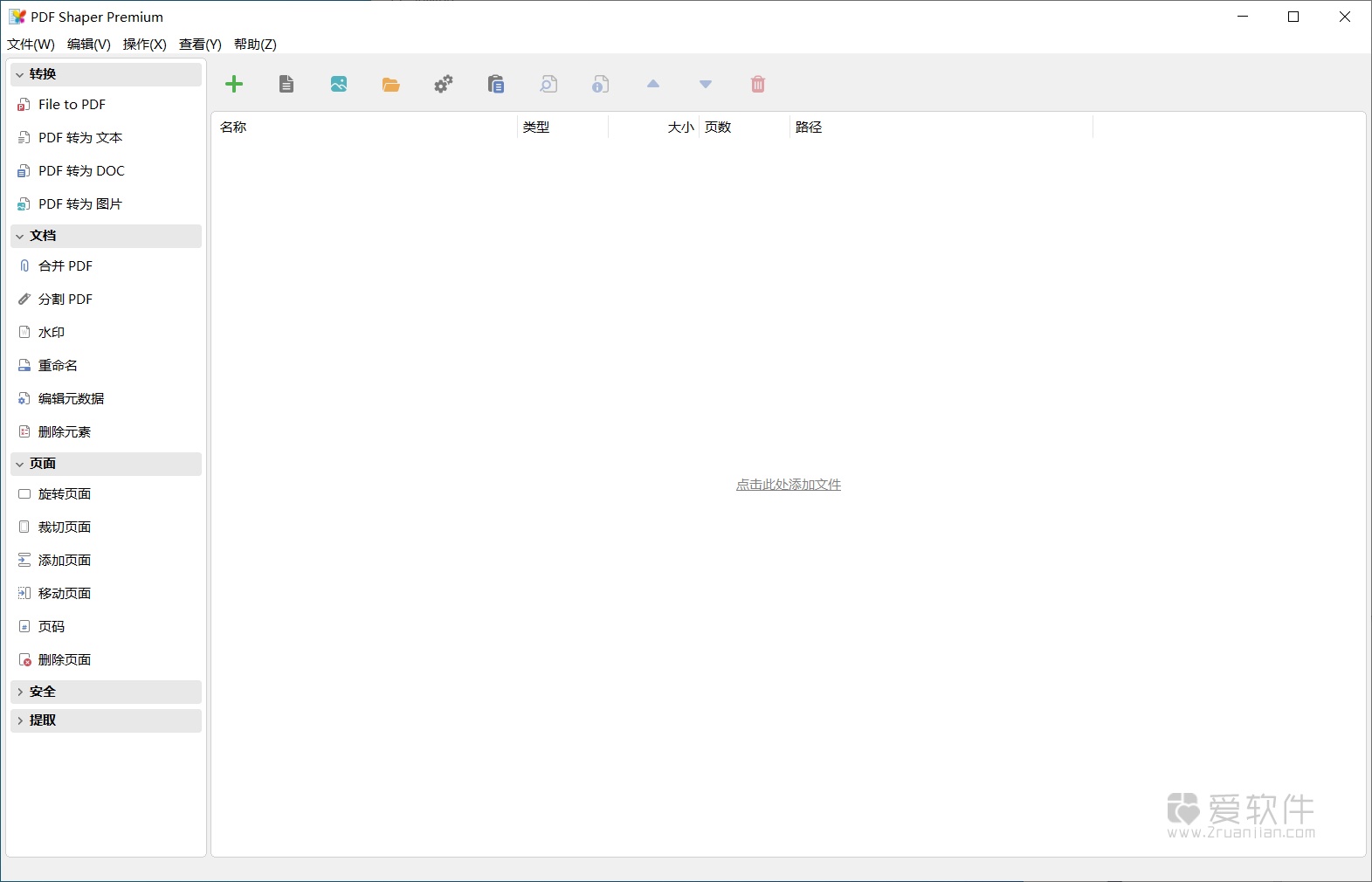This screenshot has width=1372, height=882.
Task: Open the 操作(X) menu
Action: (x=145, y=44)
